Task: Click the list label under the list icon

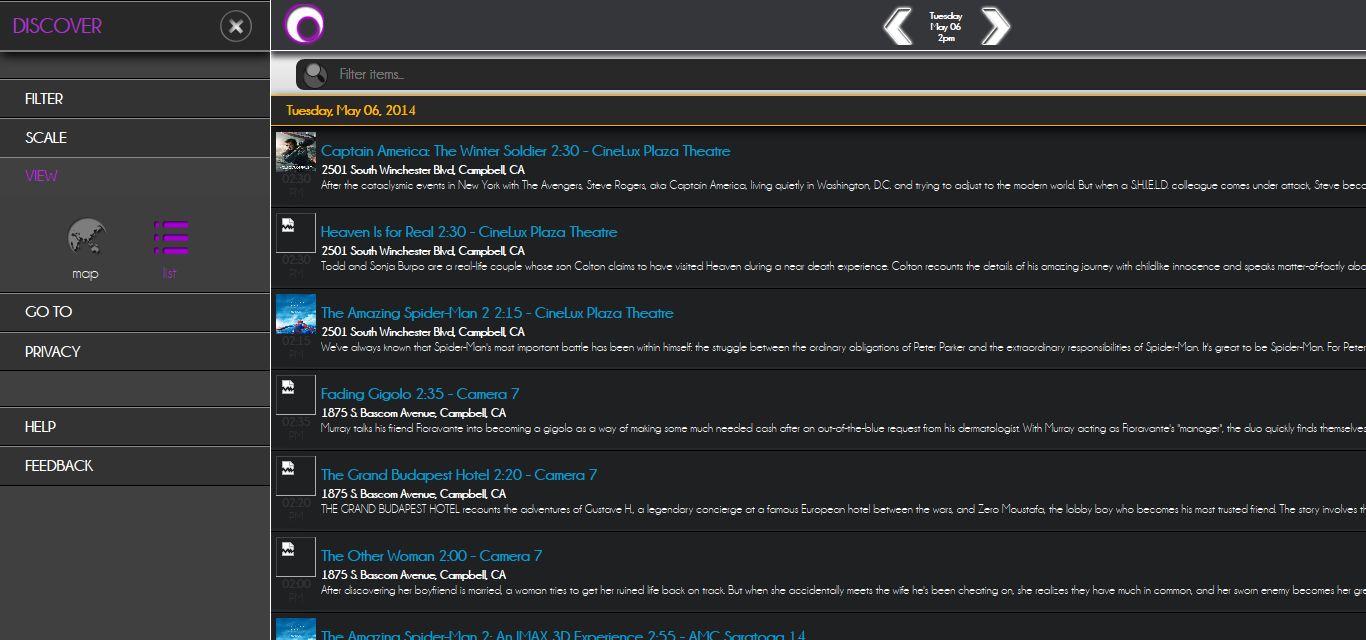Action: pos(169,273)
